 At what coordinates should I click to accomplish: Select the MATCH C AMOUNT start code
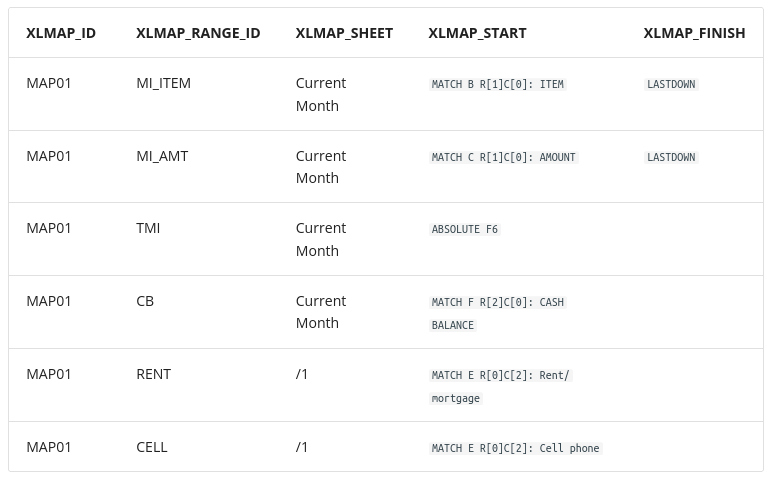pyautogui.click(x=504, y=158)
